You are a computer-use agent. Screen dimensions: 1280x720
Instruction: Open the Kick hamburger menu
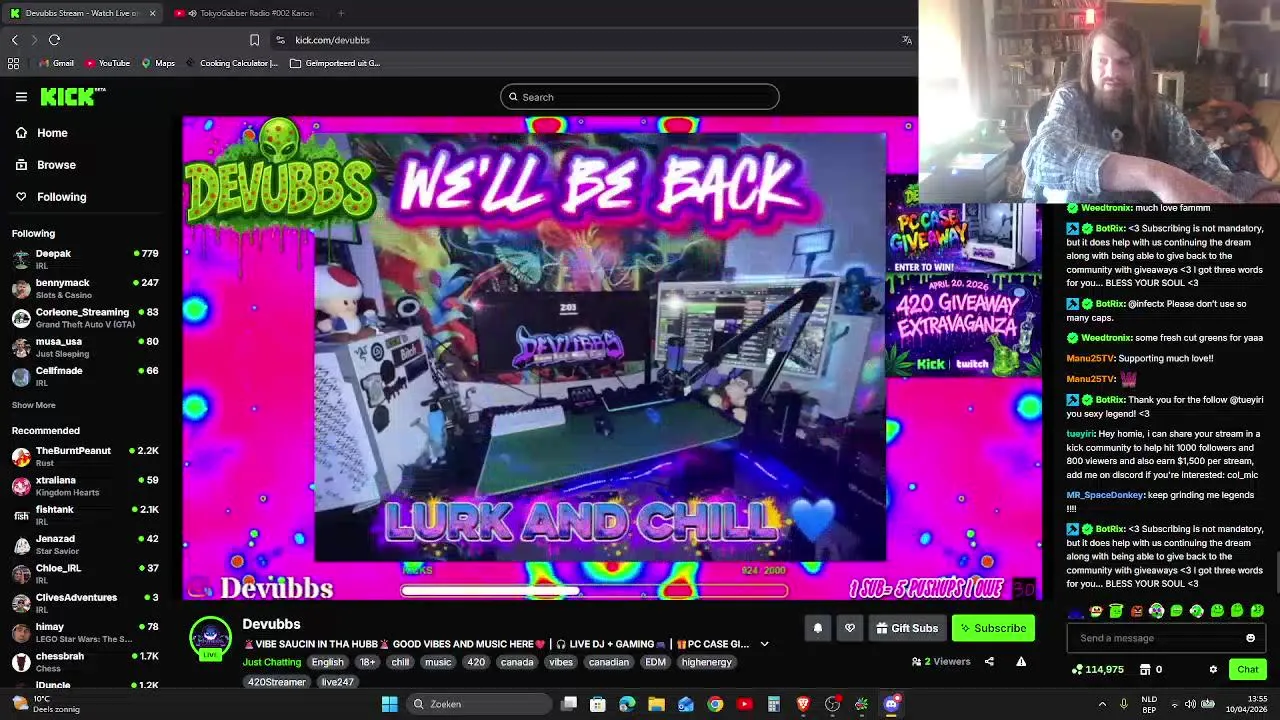click(x=21, y=96)
